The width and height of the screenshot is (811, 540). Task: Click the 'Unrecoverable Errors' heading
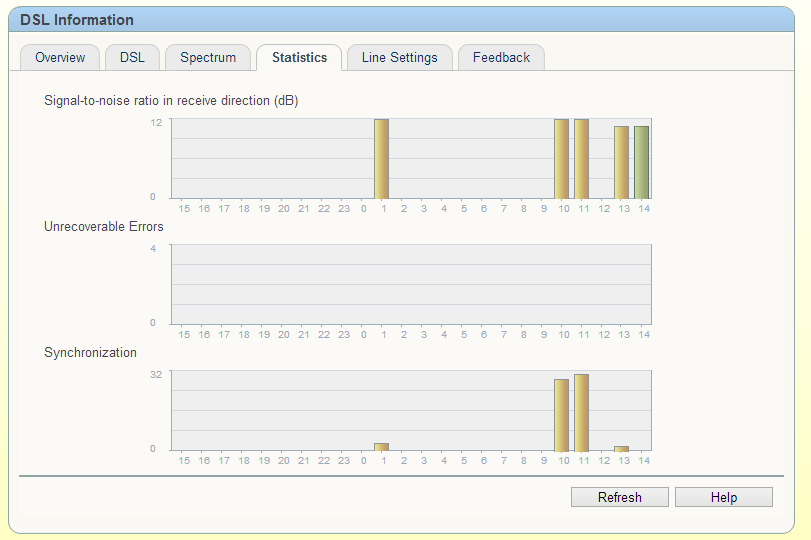103,227
